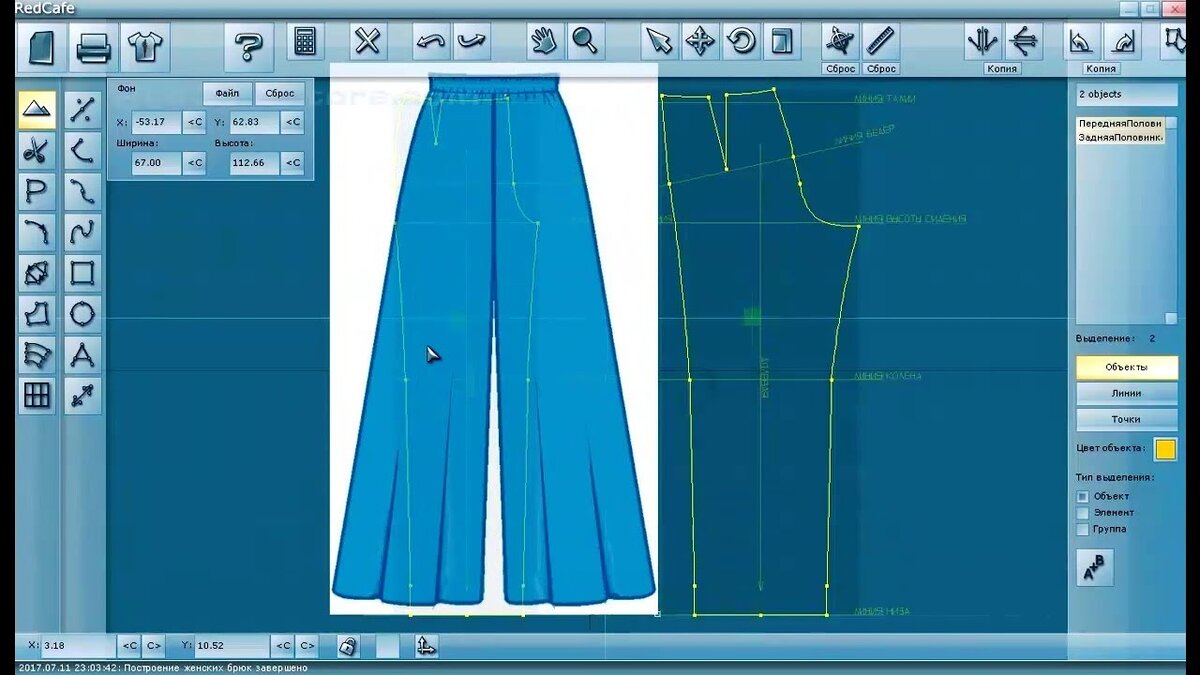Toggle the padlock icon in bottom bar
1200x675 pixels.
click(x=348, y=646)
